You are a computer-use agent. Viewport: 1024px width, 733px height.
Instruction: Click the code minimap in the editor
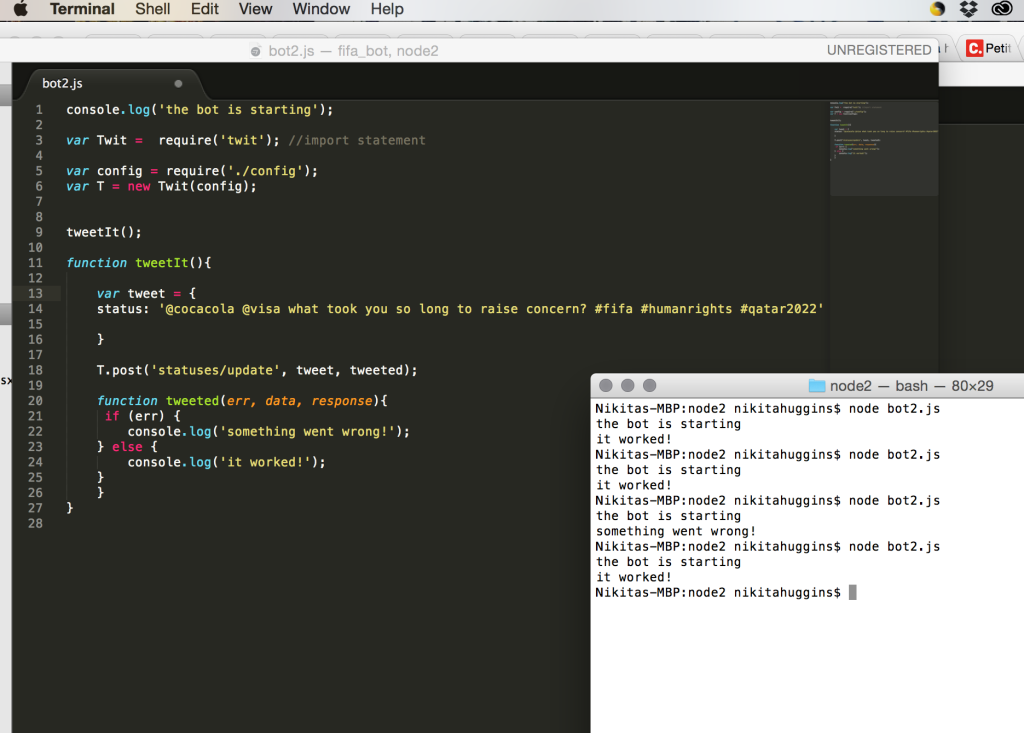tap(884, 148)
